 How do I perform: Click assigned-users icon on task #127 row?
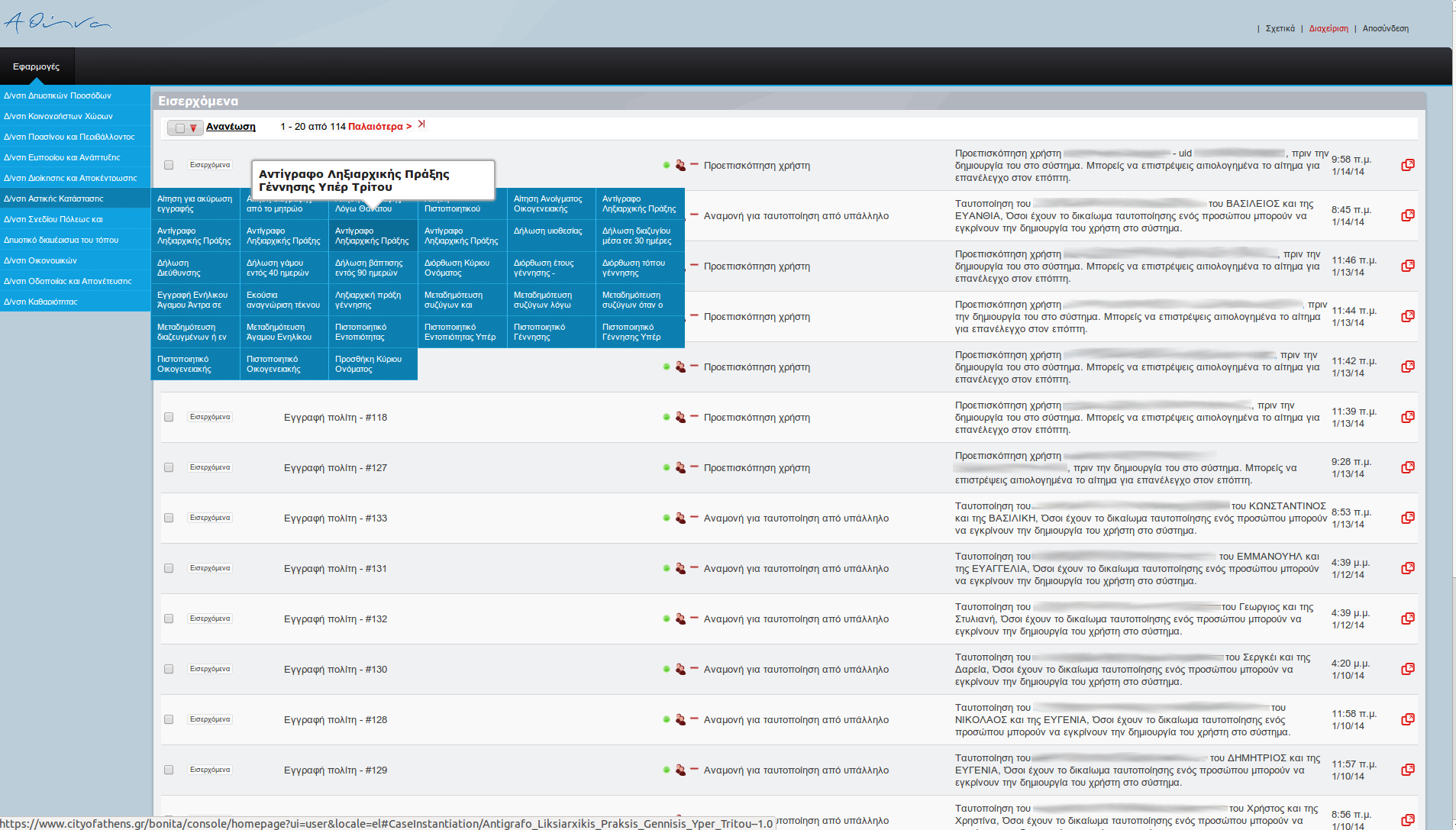(680, 467)
